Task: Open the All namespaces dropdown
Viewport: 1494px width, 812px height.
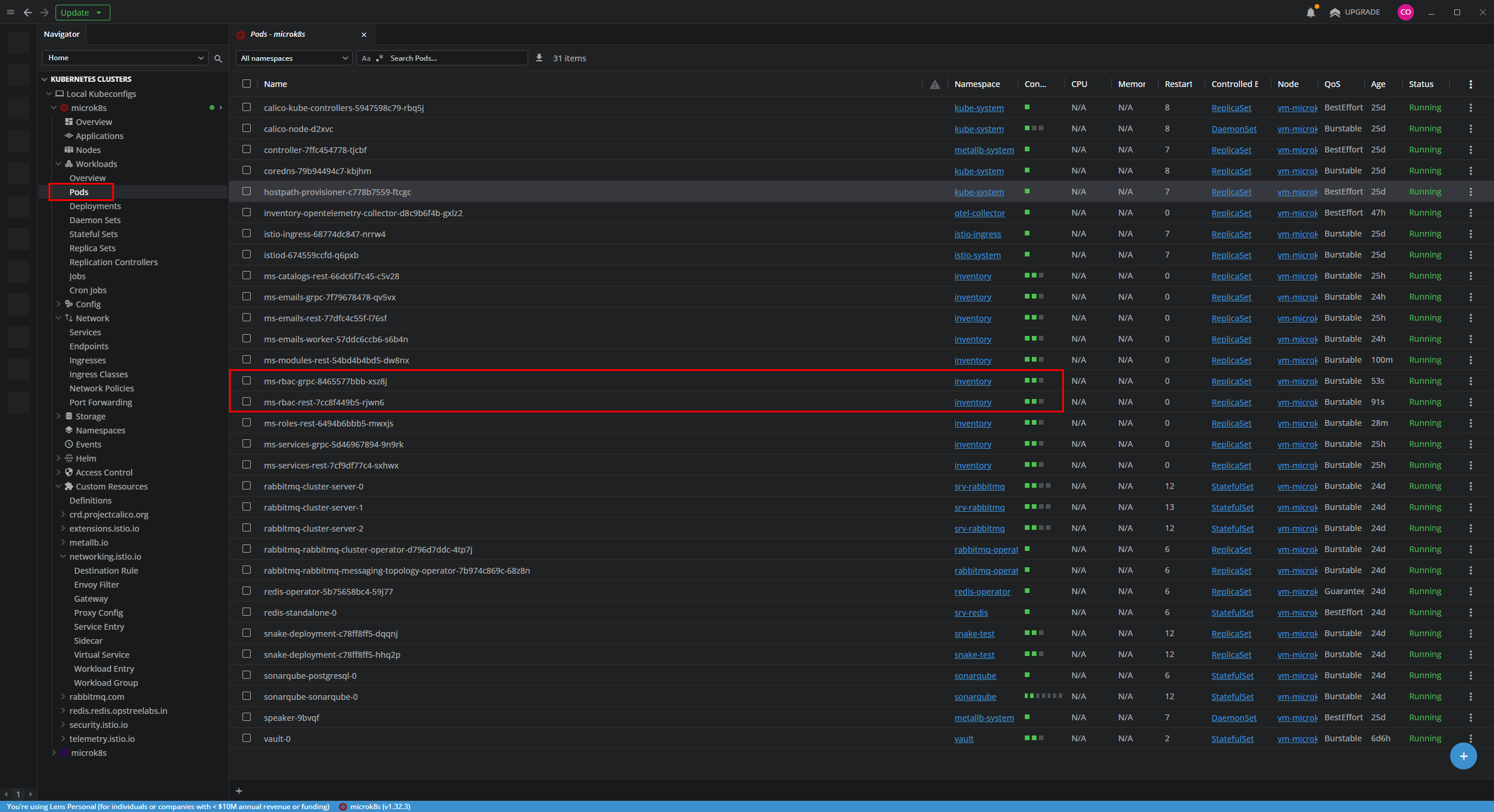Action: click(294, 58)
